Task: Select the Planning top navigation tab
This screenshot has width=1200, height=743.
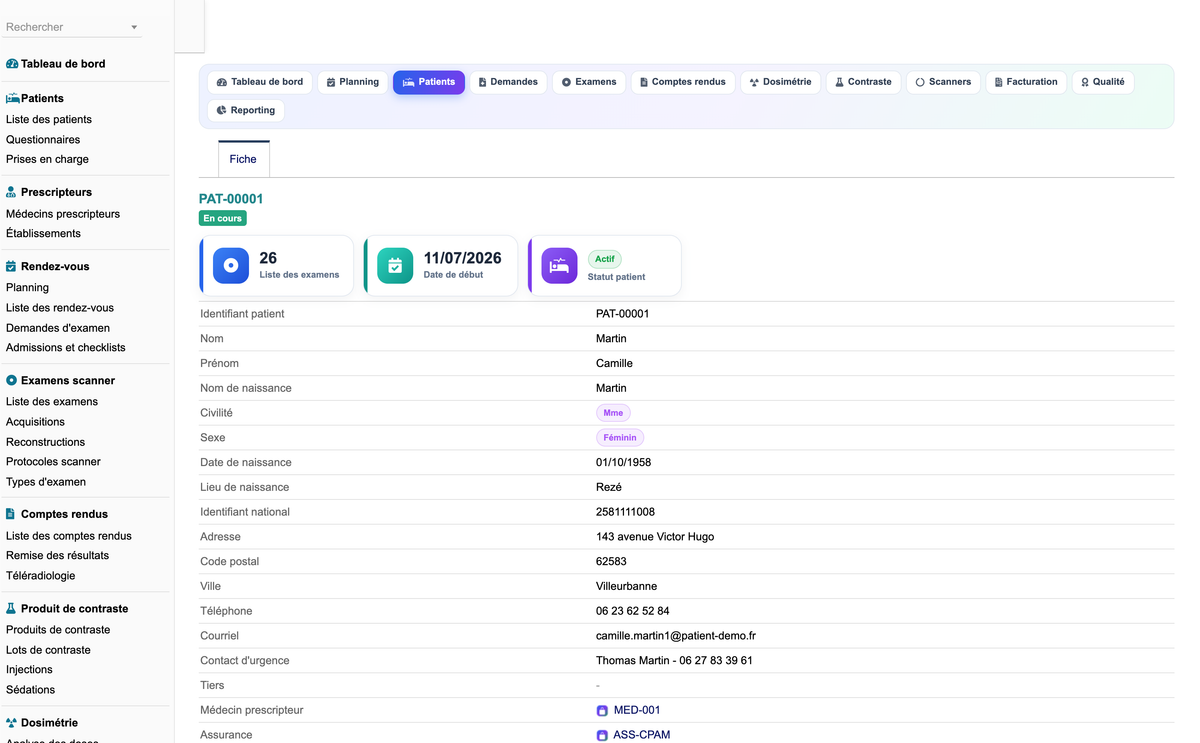Action: pyautogui.click(x=353, y=82)
